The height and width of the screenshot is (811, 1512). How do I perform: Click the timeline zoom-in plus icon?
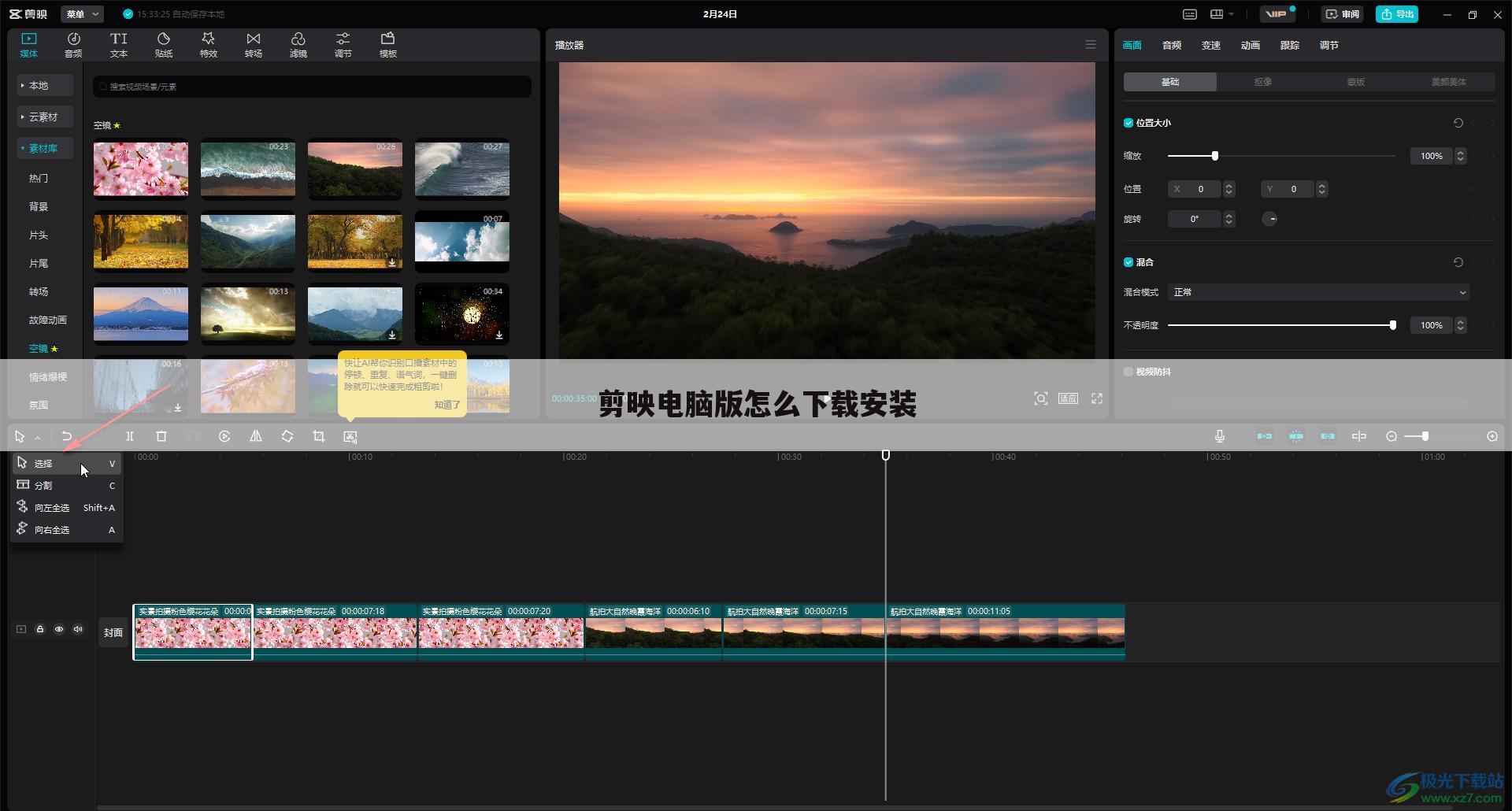click(1492, 436)
